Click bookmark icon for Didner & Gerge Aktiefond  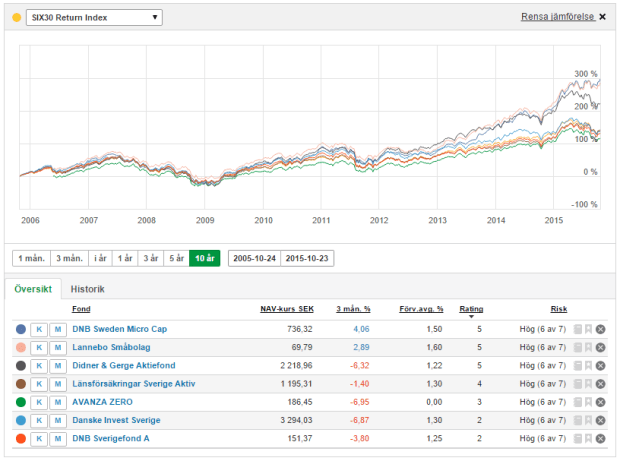pos(589,365)
